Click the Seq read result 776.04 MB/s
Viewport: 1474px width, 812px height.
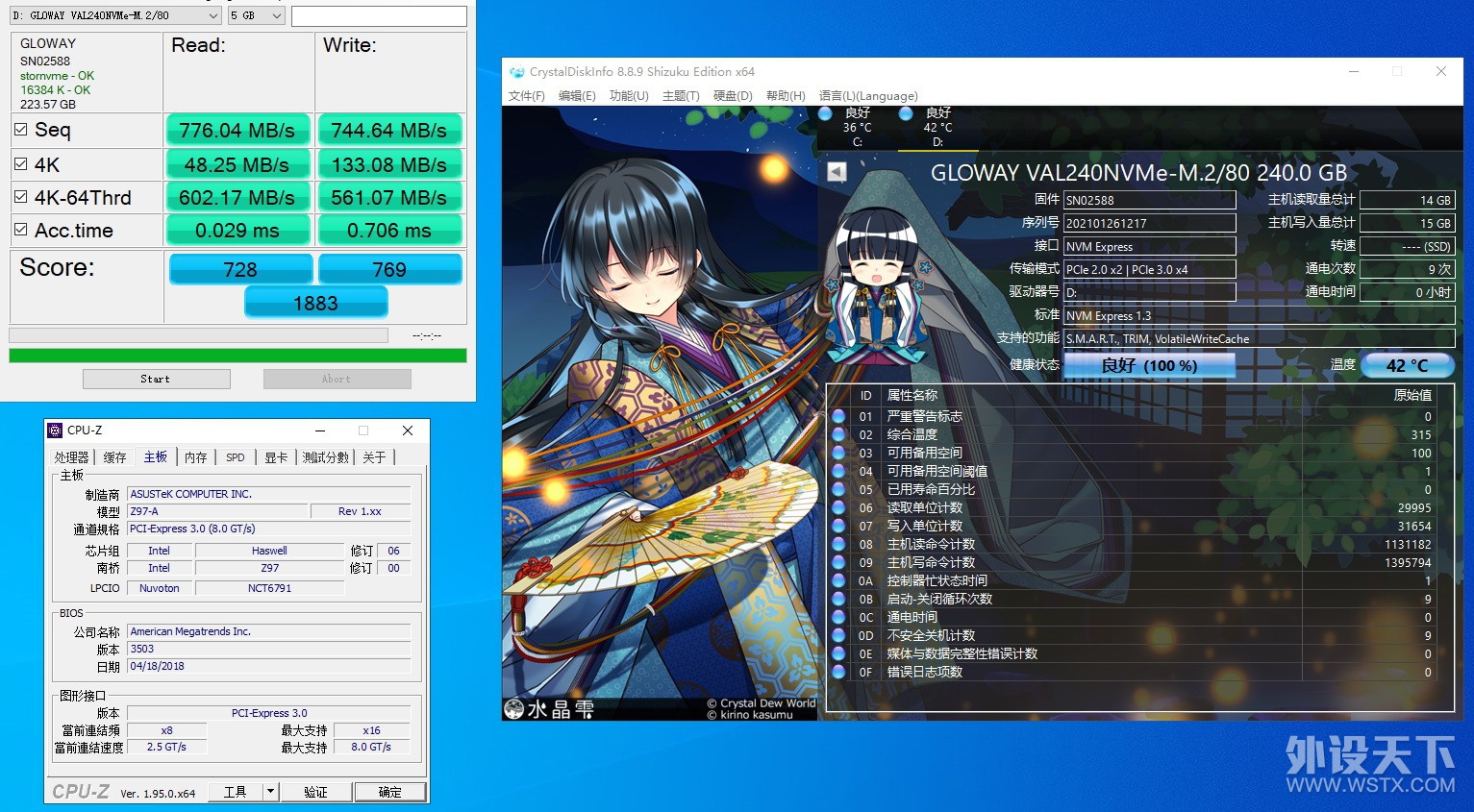click(x=237, y=130)
